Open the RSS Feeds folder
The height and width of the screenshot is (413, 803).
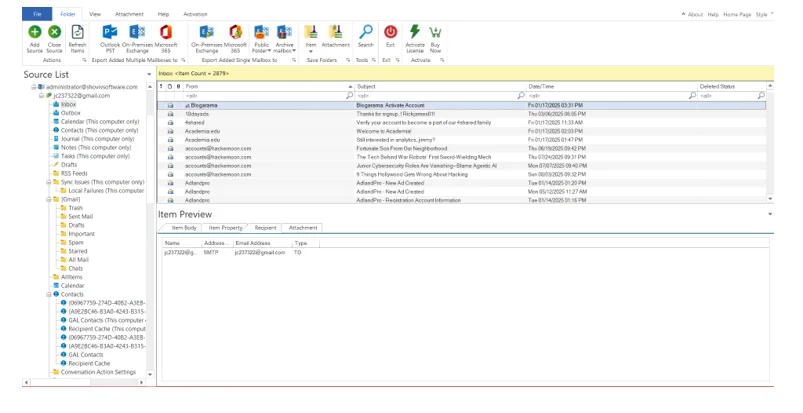(74, 174)
